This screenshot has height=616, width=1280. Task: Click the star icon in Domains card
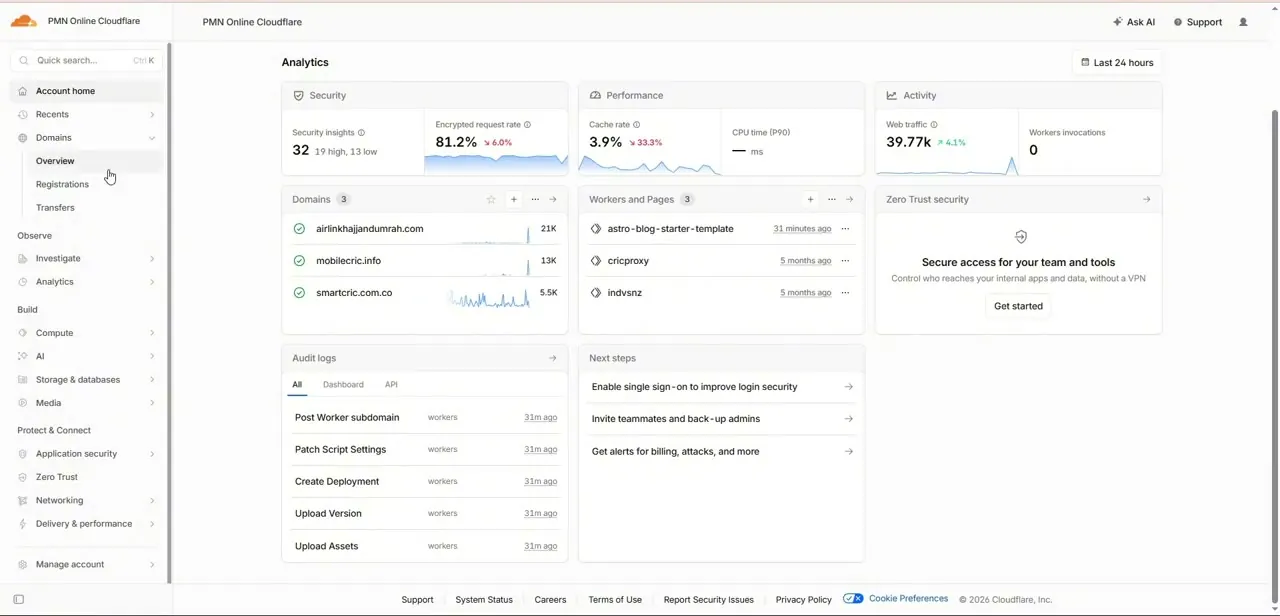tap(491, 199)
